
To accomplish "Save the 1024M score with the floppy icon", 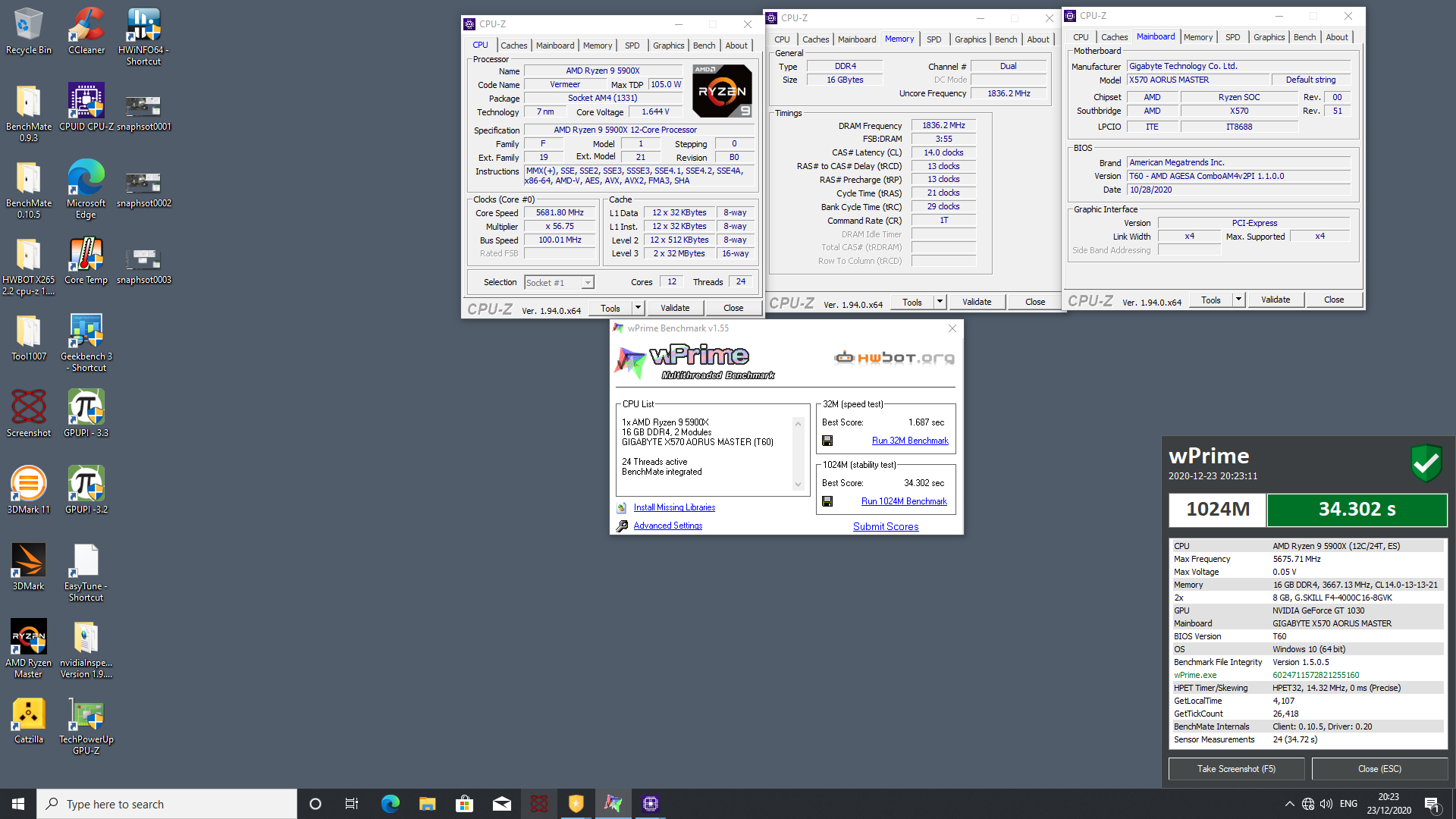I will tap(827, 501).
